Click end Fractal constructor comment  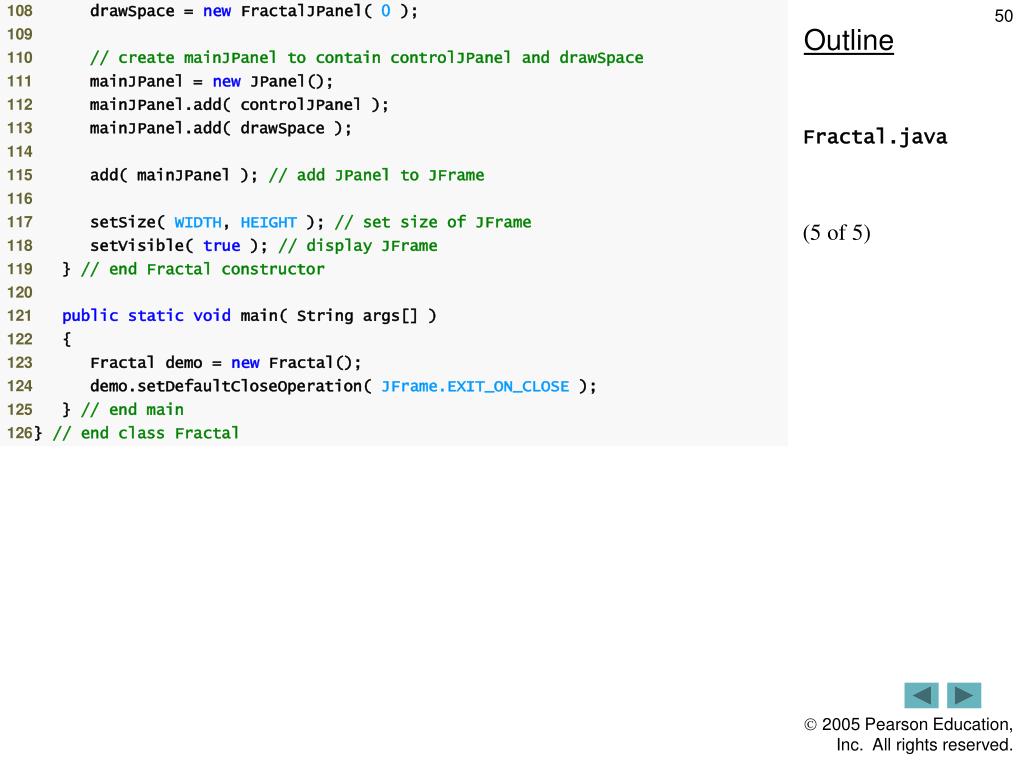pyautogui.click(x=202, y=269)
